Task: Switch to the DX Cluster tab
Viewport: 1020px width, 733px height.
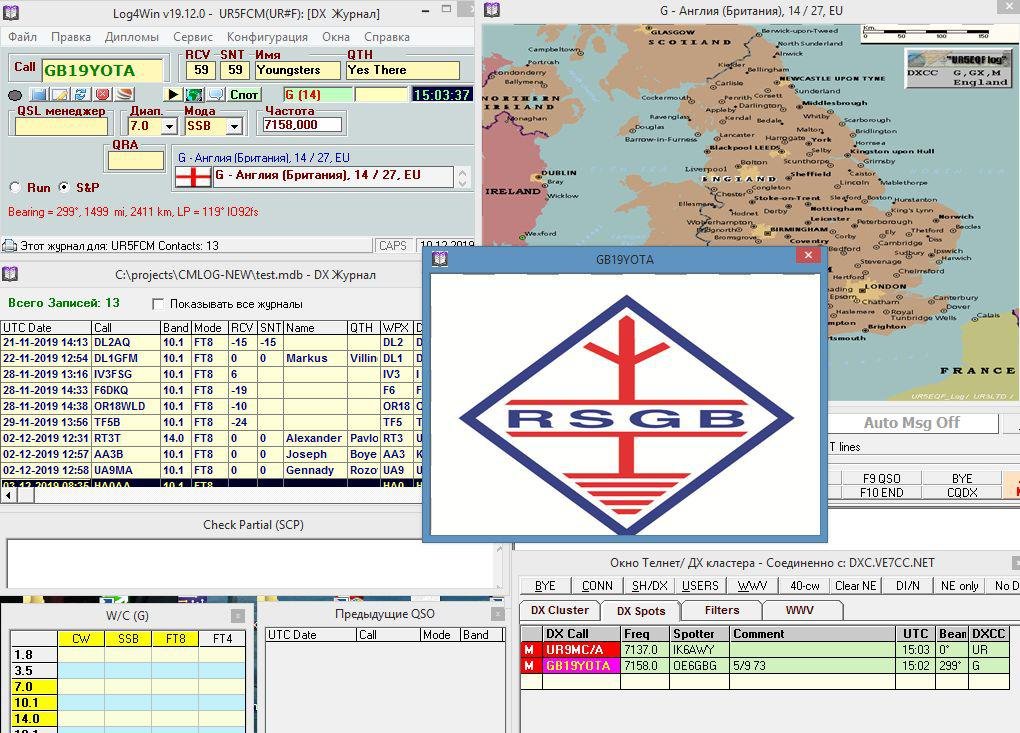Action: 559,610
